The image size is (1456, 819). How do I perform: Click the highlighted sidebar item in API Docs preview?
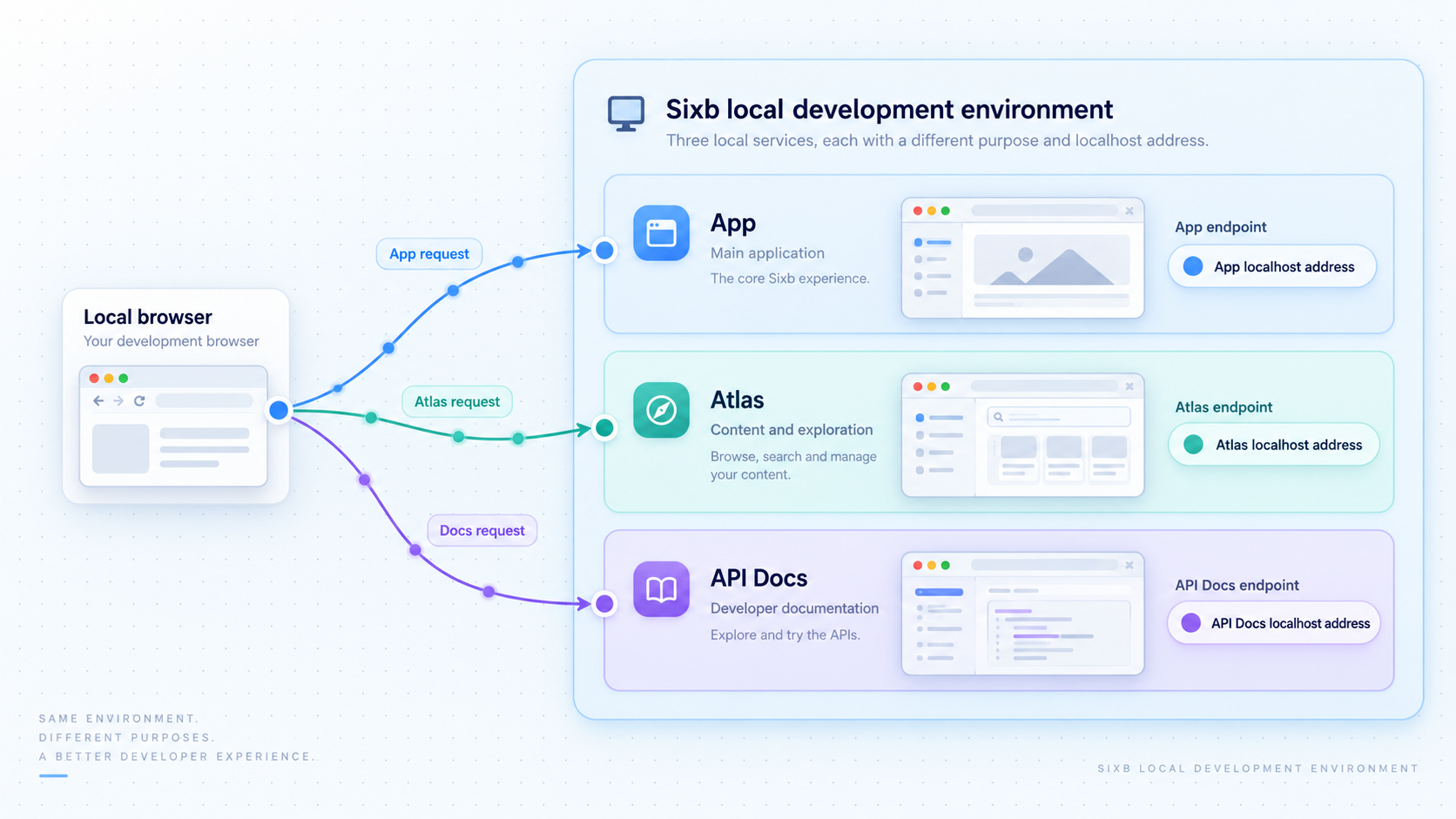pos(940,592)
